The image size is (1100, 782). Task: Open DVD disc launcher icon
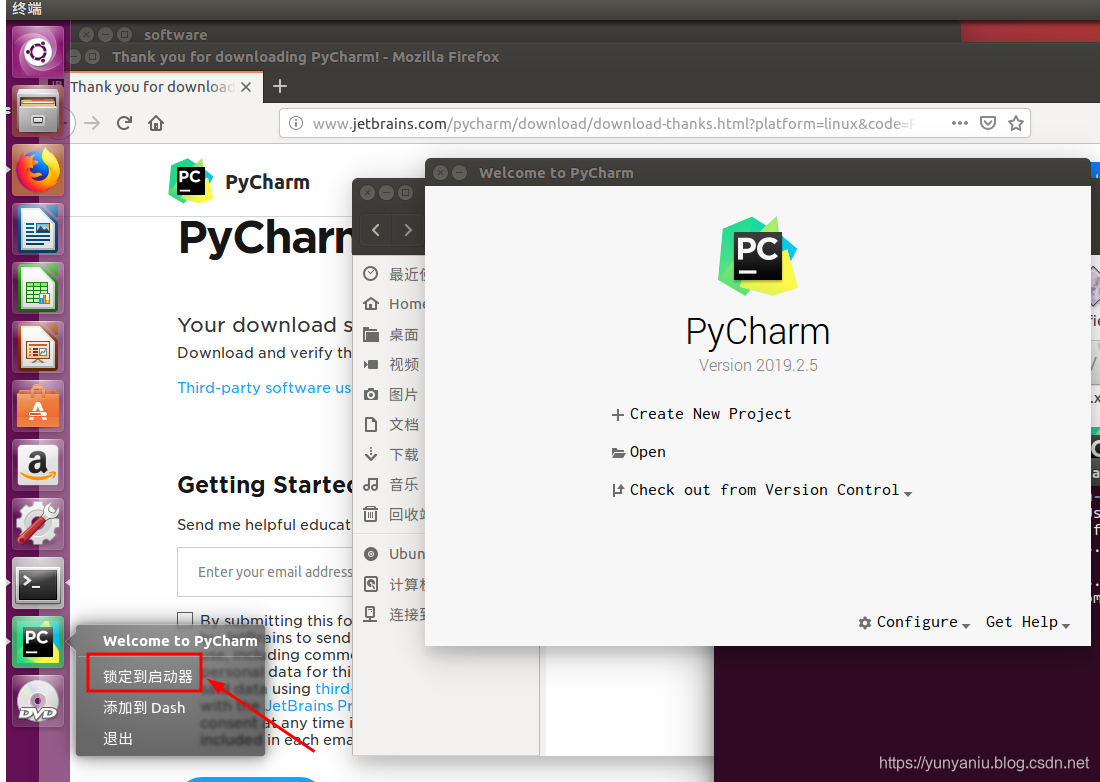click(38, 701)
